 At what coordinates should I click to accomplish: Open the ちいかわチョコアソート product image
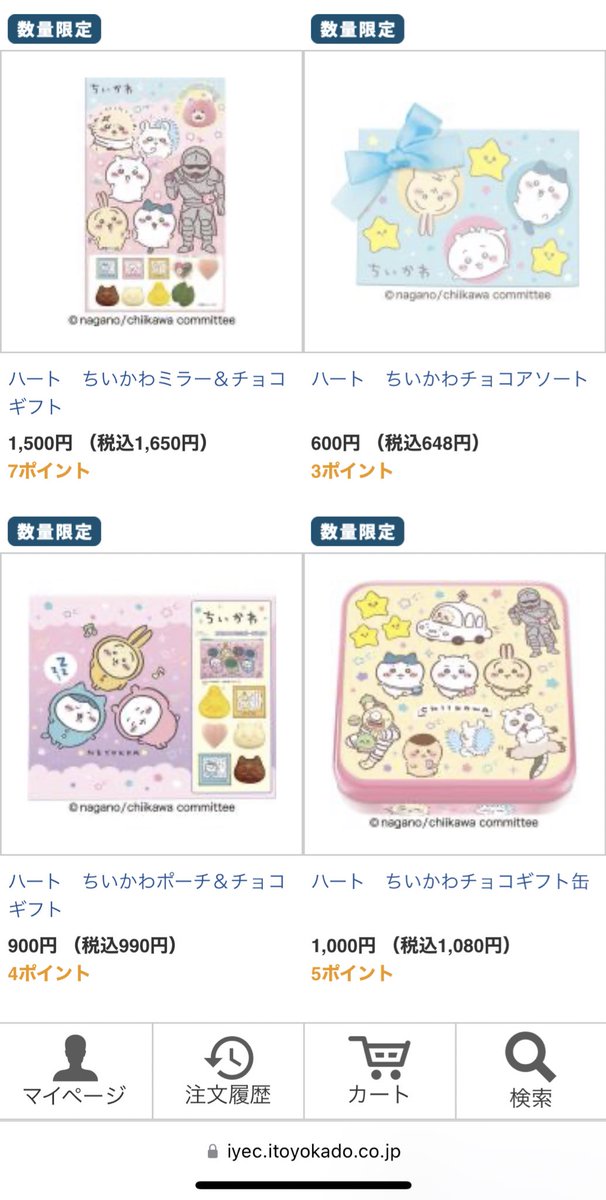point(454,201)
